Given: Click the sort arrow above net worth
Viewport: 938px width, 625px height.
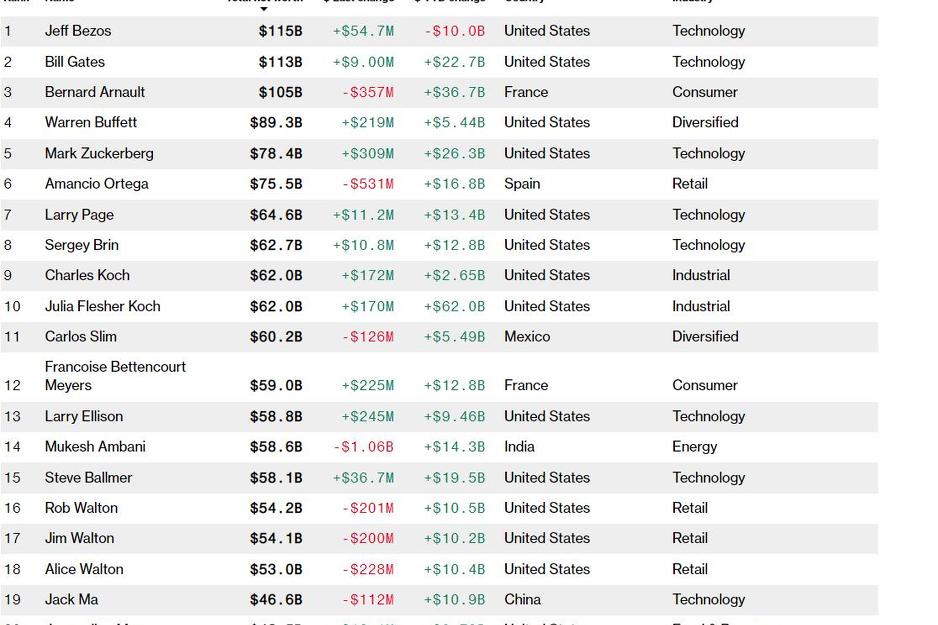Looking at the screenshot, I should coord(264,9).
